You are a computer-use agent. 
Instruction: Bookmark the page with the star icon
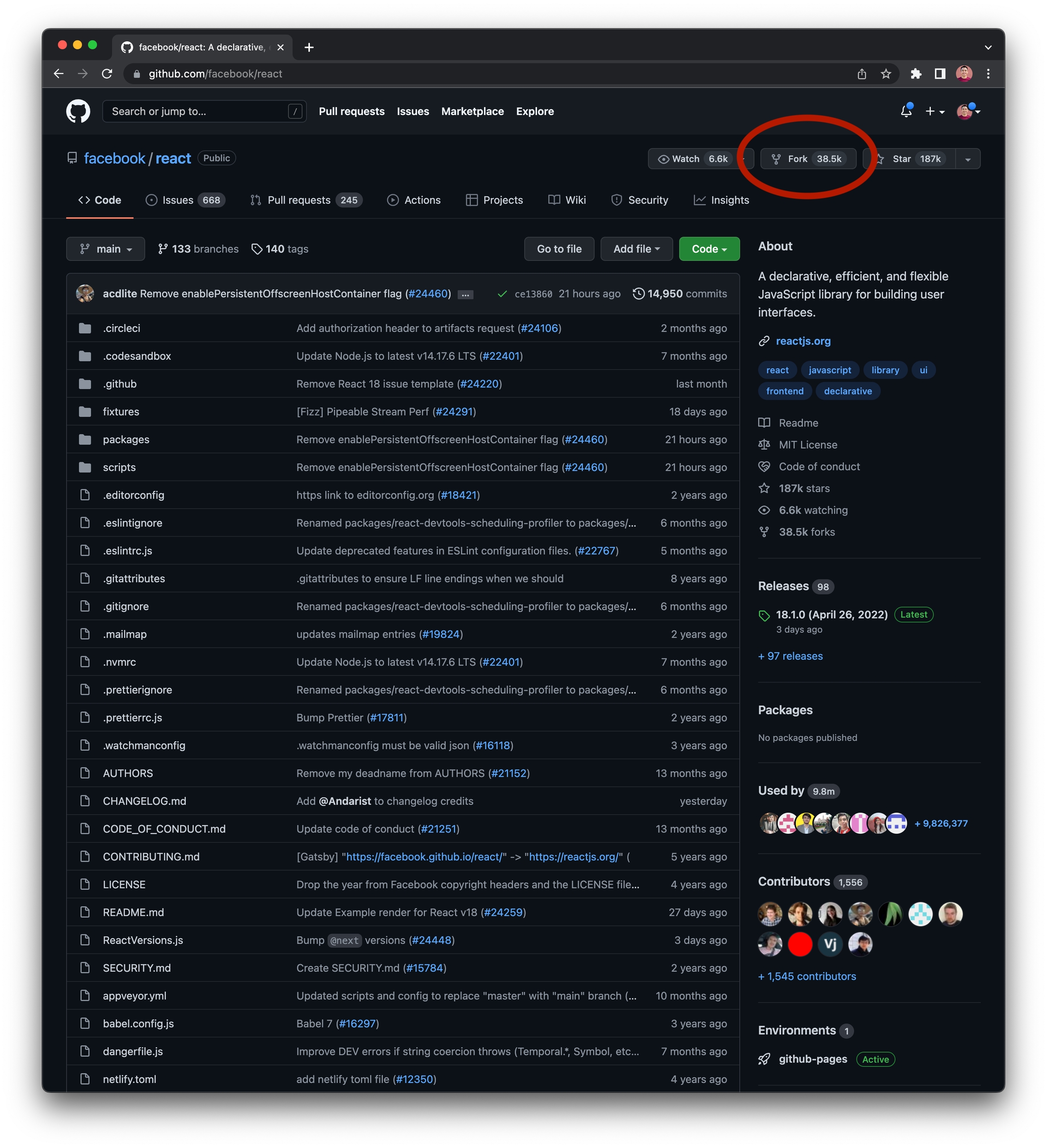pyautogui.click(x=886, y=74)
